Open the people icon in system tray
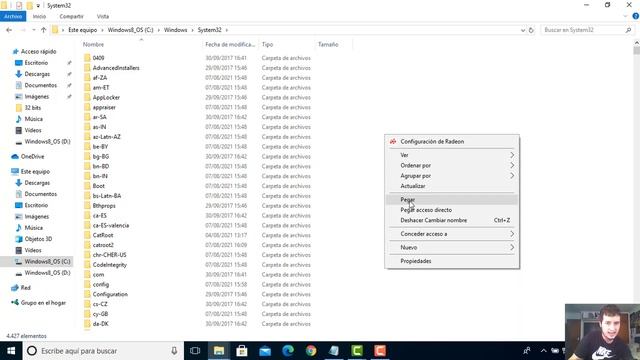Image resolution: width=640 pixels, height=360 pixels. coord(527,351)
